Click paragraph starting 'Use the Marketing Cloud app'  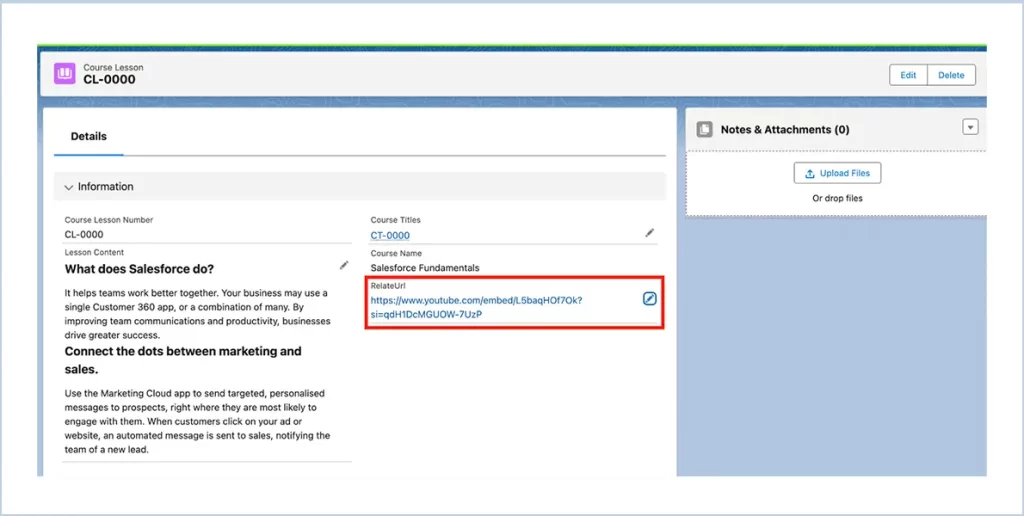(x=197, y=421)
